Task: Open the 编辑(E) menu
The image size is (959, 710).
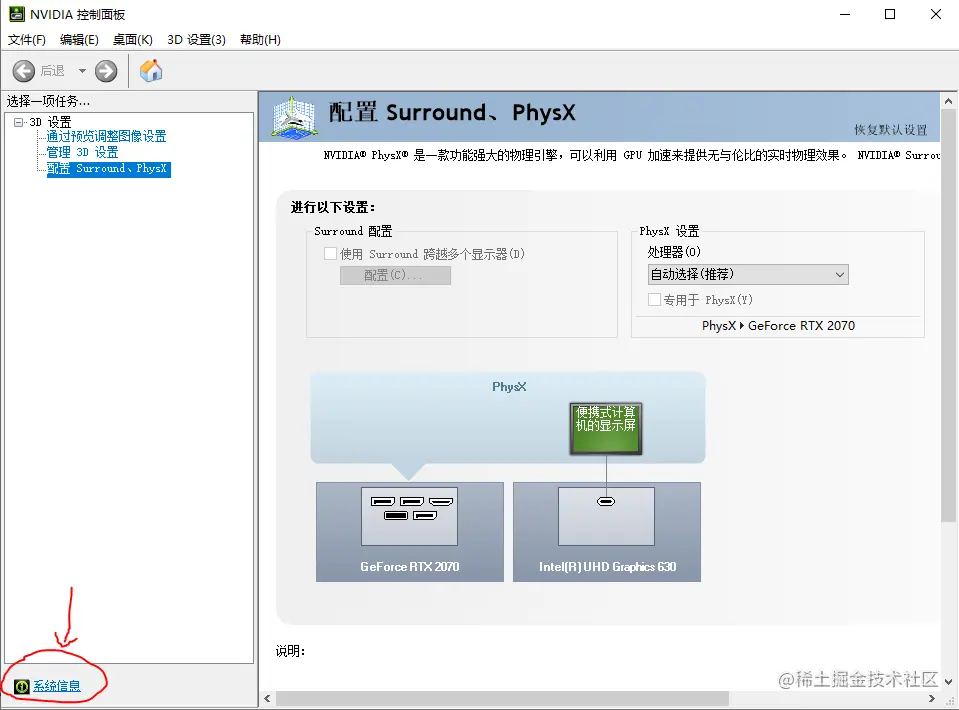Action: coord(79,40)
